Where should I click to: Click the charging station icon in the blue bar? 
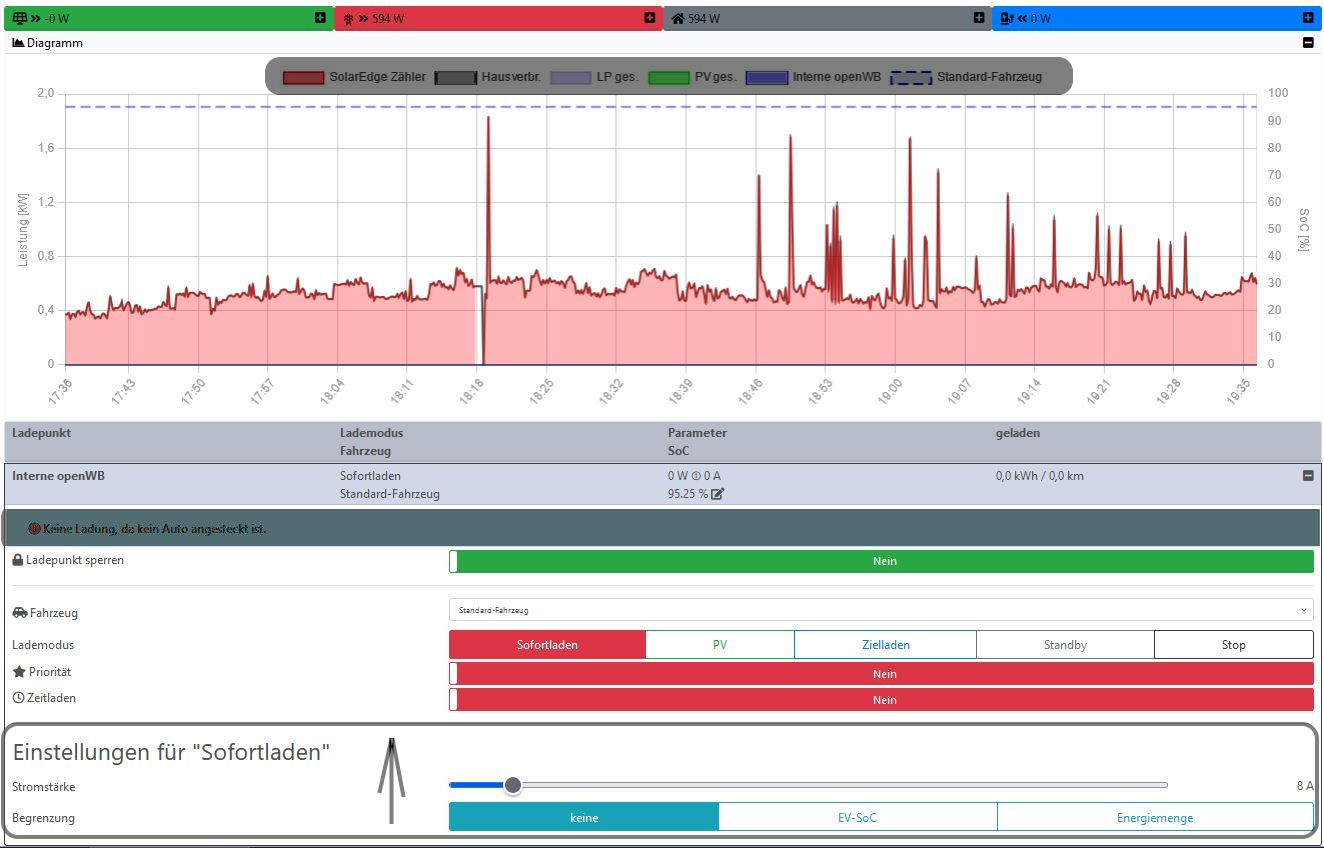pos(1007,18)
